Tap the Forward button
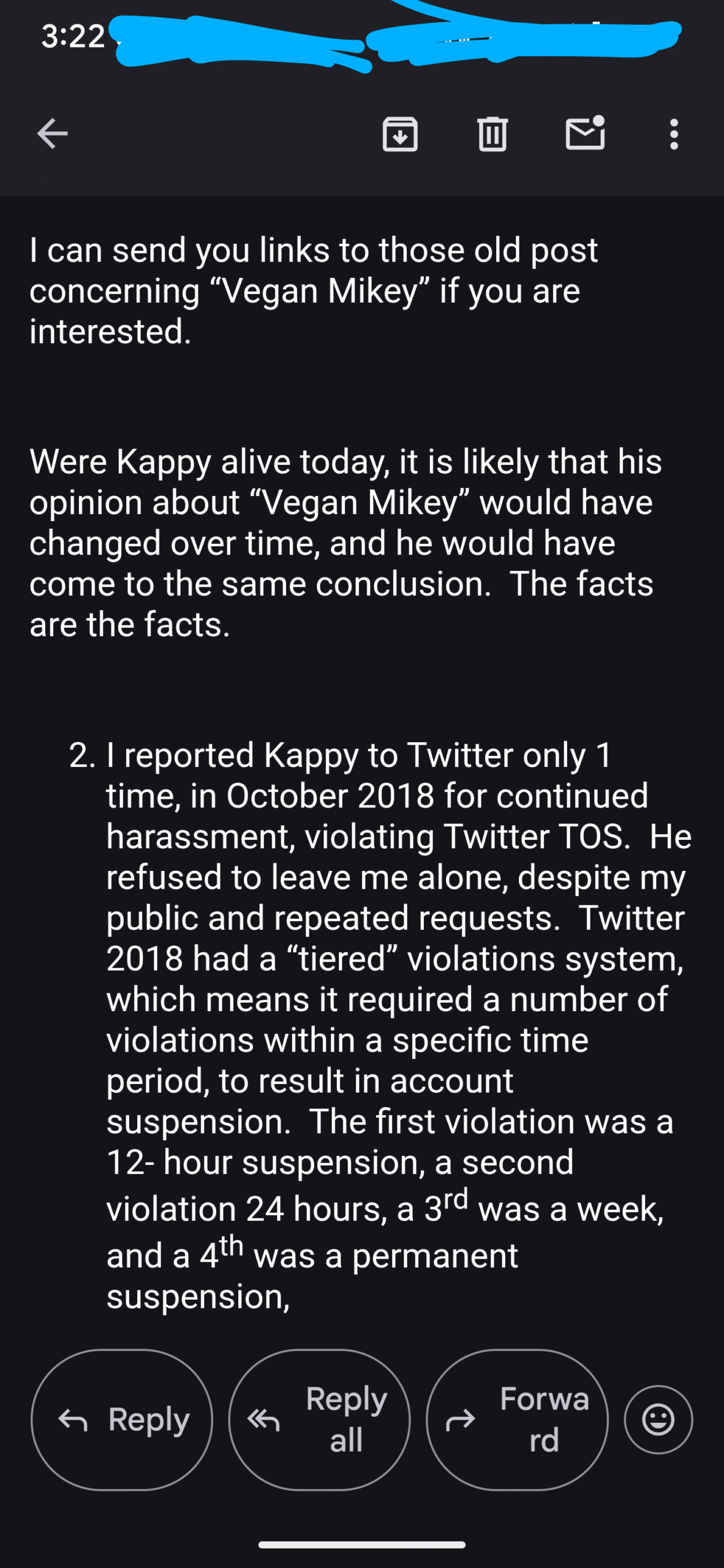Viewport: 724px width, 1568px height. 517,1420
